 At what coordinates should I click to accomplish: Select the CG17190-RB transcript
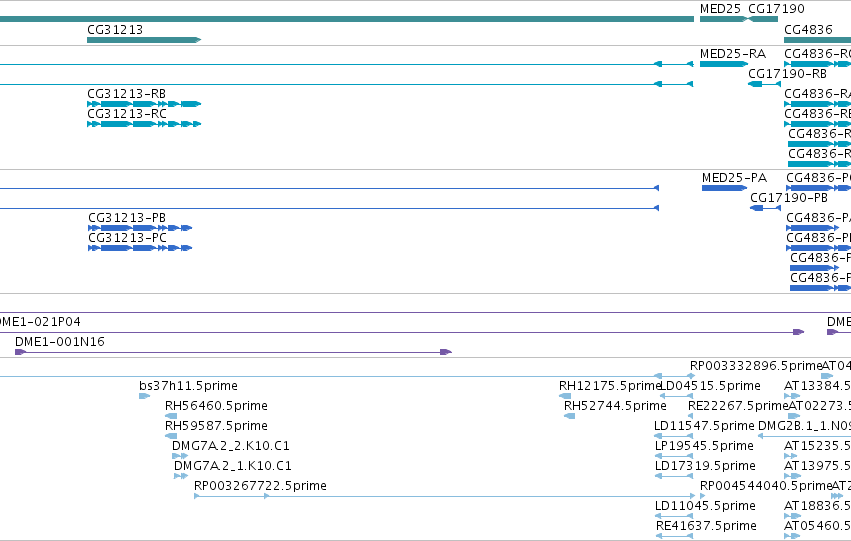[x=788, y=73]
